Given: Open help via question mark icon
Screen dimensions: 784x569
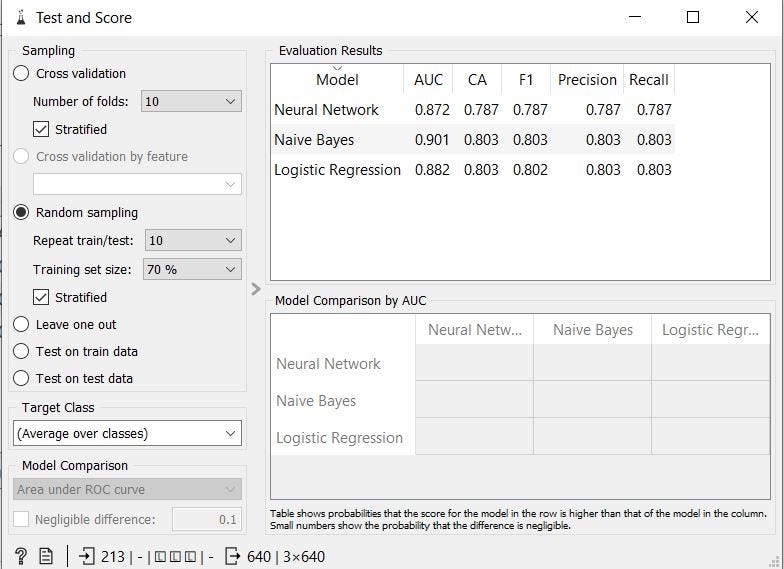Looking at the screenshot, I should click(x=20, y=556).
